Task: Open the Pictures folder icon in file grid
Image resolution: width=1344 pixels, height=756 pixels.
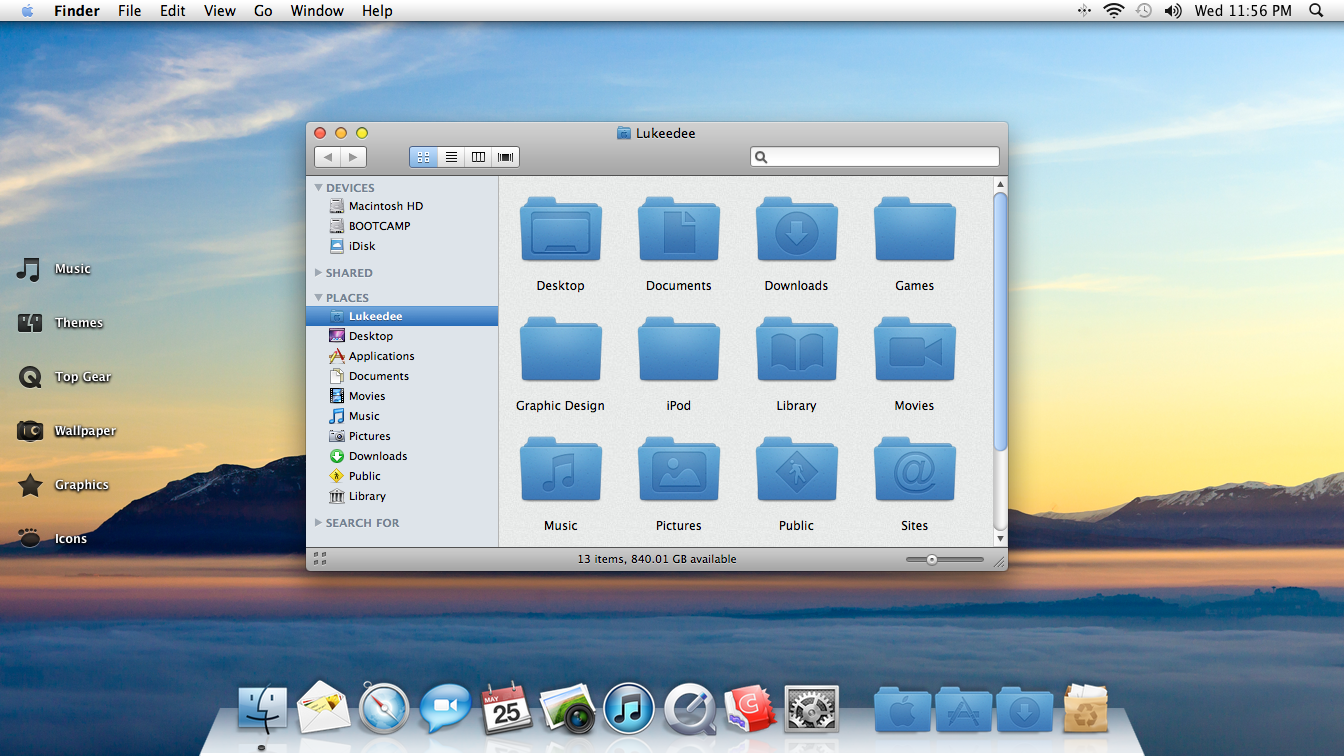Action: point(678,469)
